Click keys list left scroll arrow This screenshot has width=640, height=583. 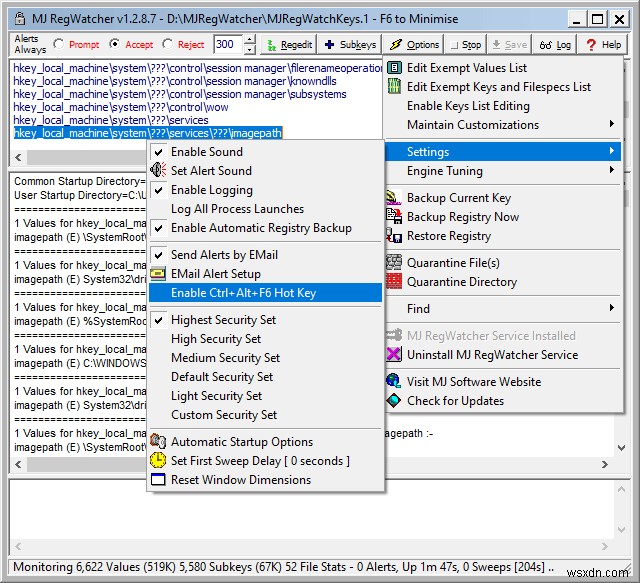pos(18,157)
